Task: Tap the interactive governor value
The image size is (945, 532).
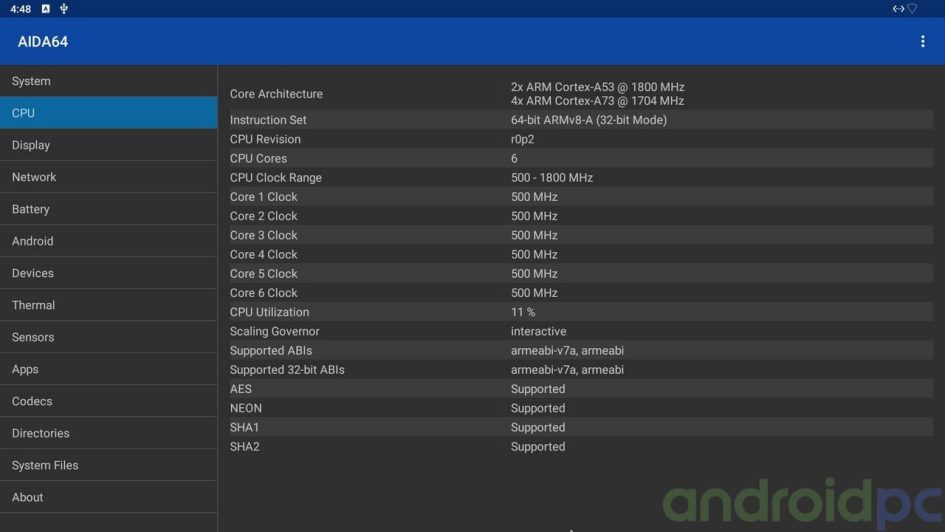Action: [538, 331]
